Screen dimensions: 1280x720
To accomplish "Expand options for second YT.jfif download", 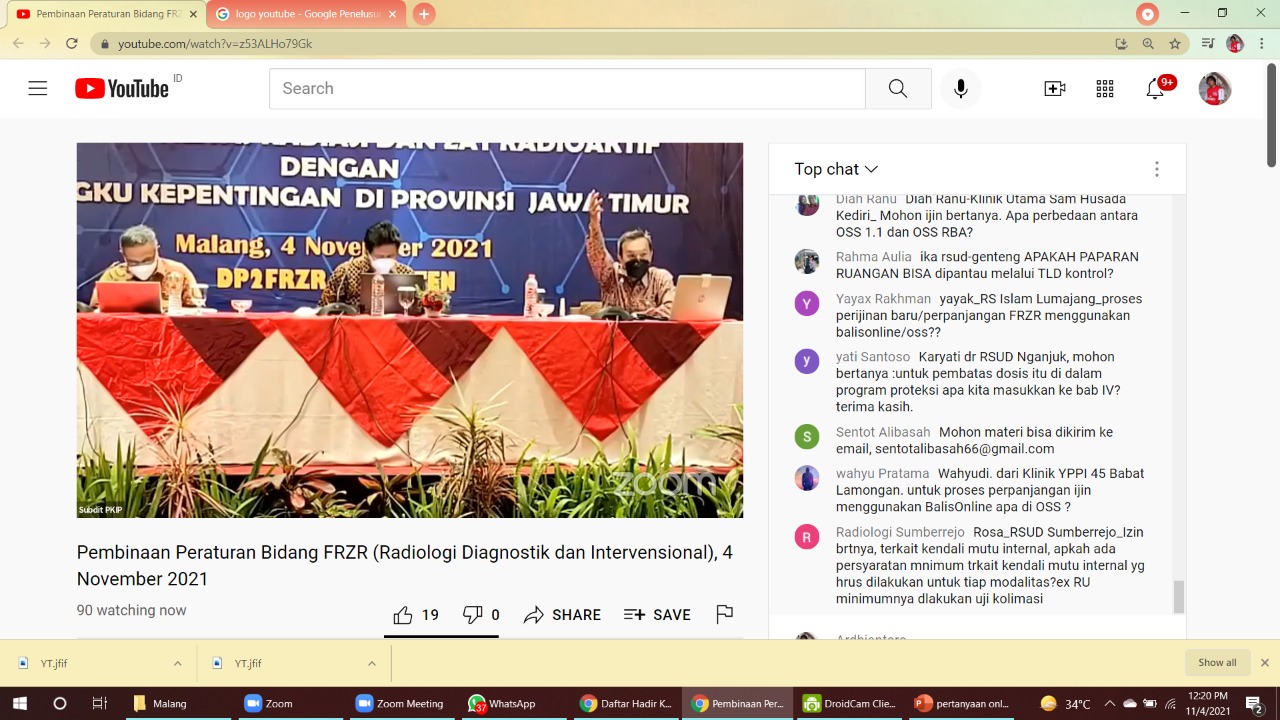I will (372, 663).
